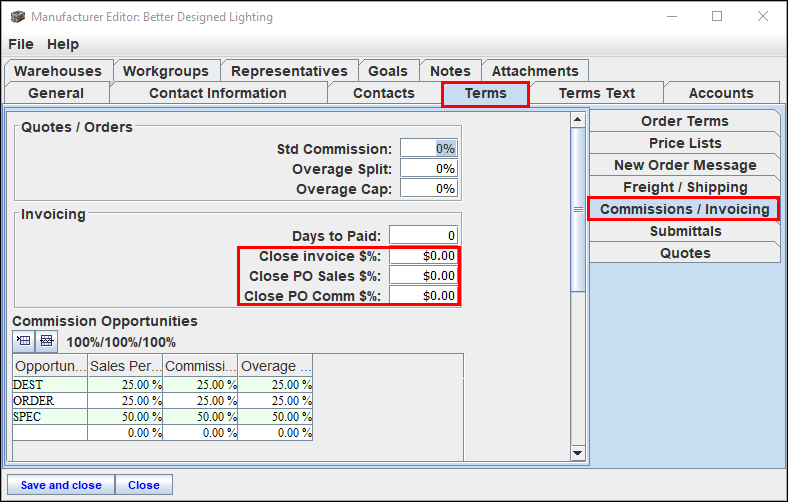This screenshot has height=502, width=788.
Task: Click the Terms tab
Action: pyautogui.click(x=485, y=93)
